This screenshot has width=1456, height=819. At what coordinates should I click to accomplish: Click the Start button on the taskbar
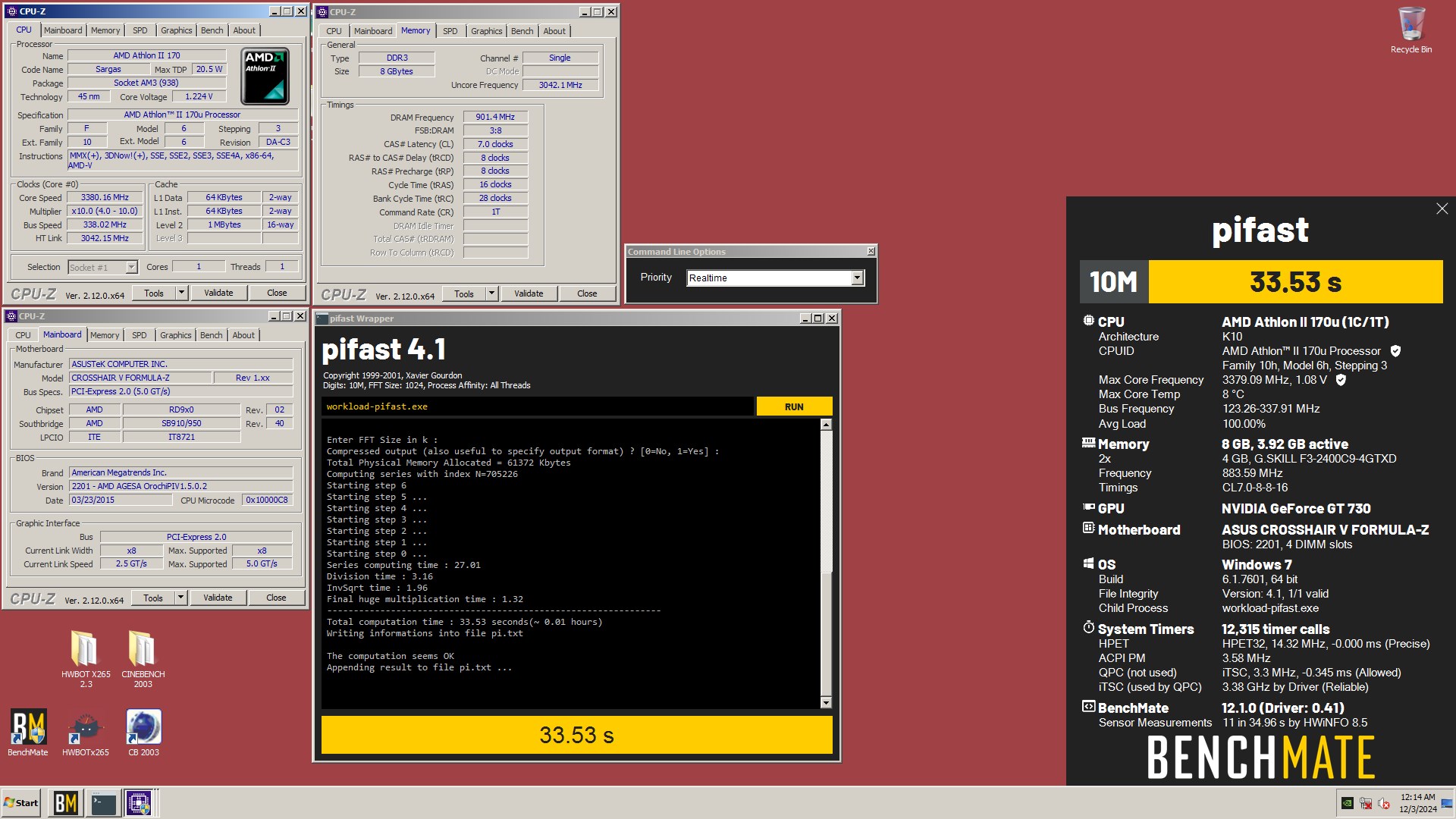click(x=21, y=803)
